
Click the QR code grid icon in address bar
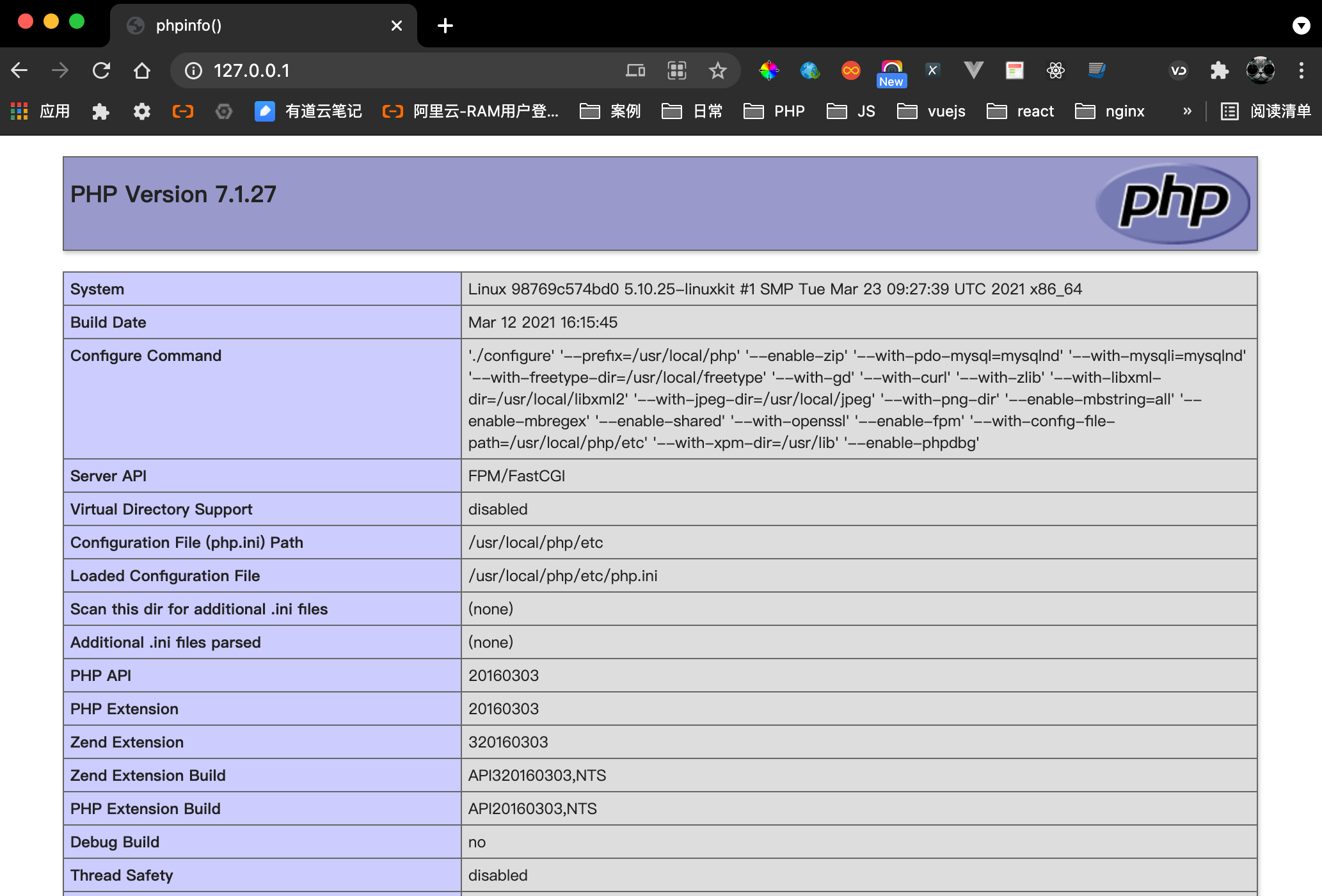coord(677,70)
